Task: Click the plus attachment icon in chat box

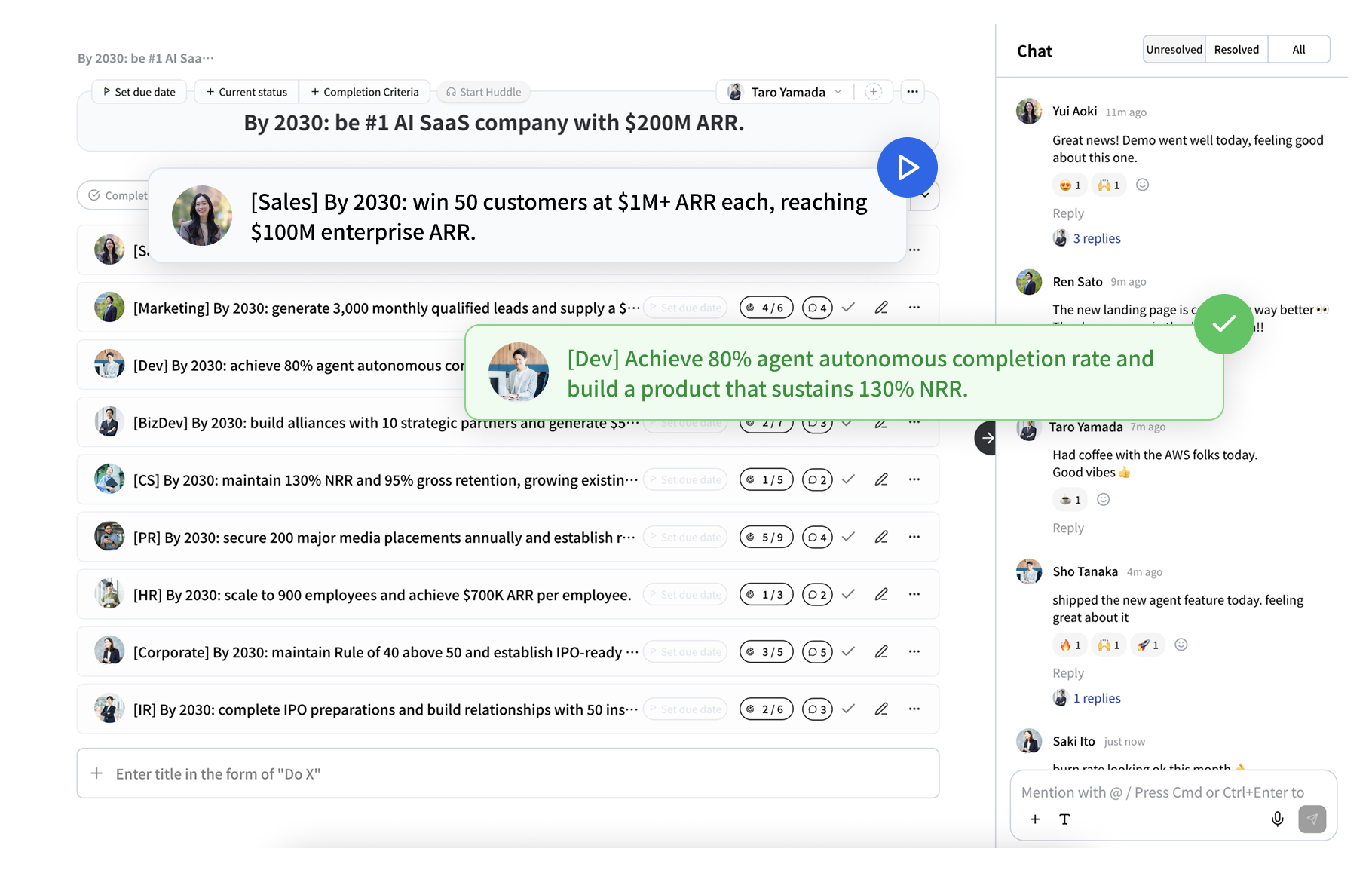Action: click(x=1035, y=819)
